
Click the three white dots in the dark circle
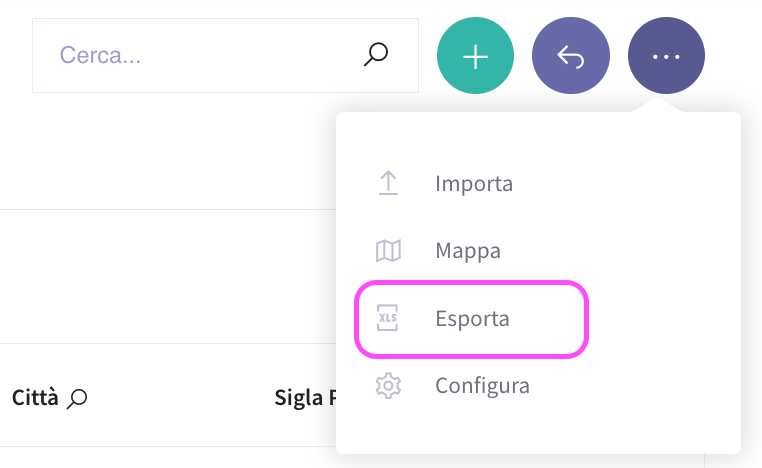pyautogui.click(x=666, y=57)
